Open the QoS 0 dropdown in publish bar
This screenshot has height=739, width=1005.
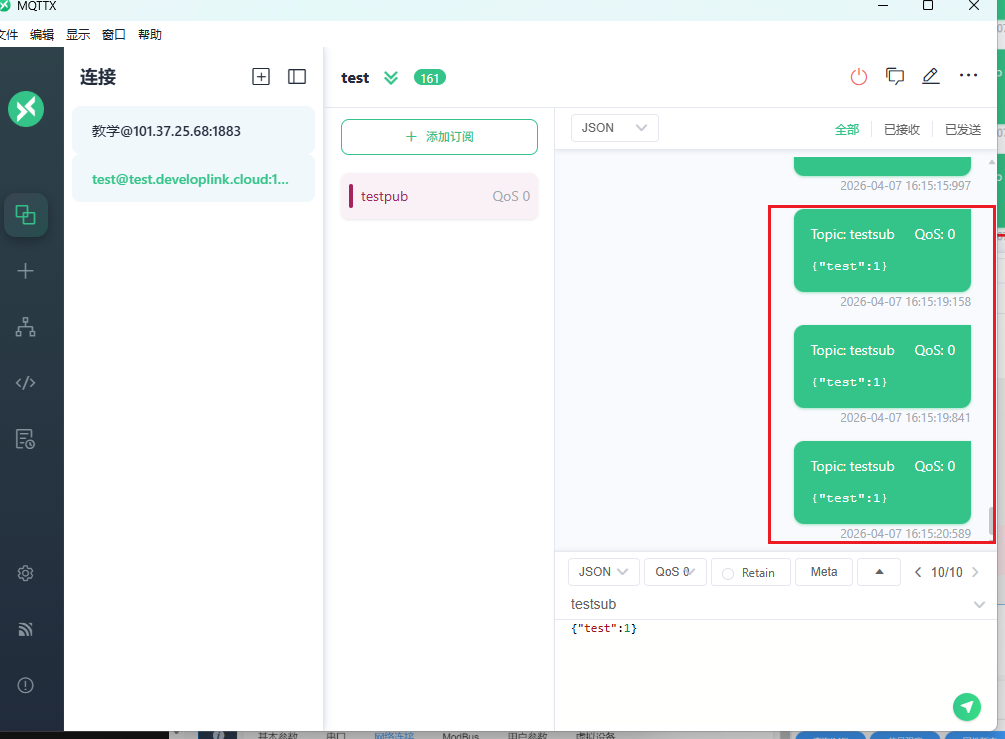675,572
